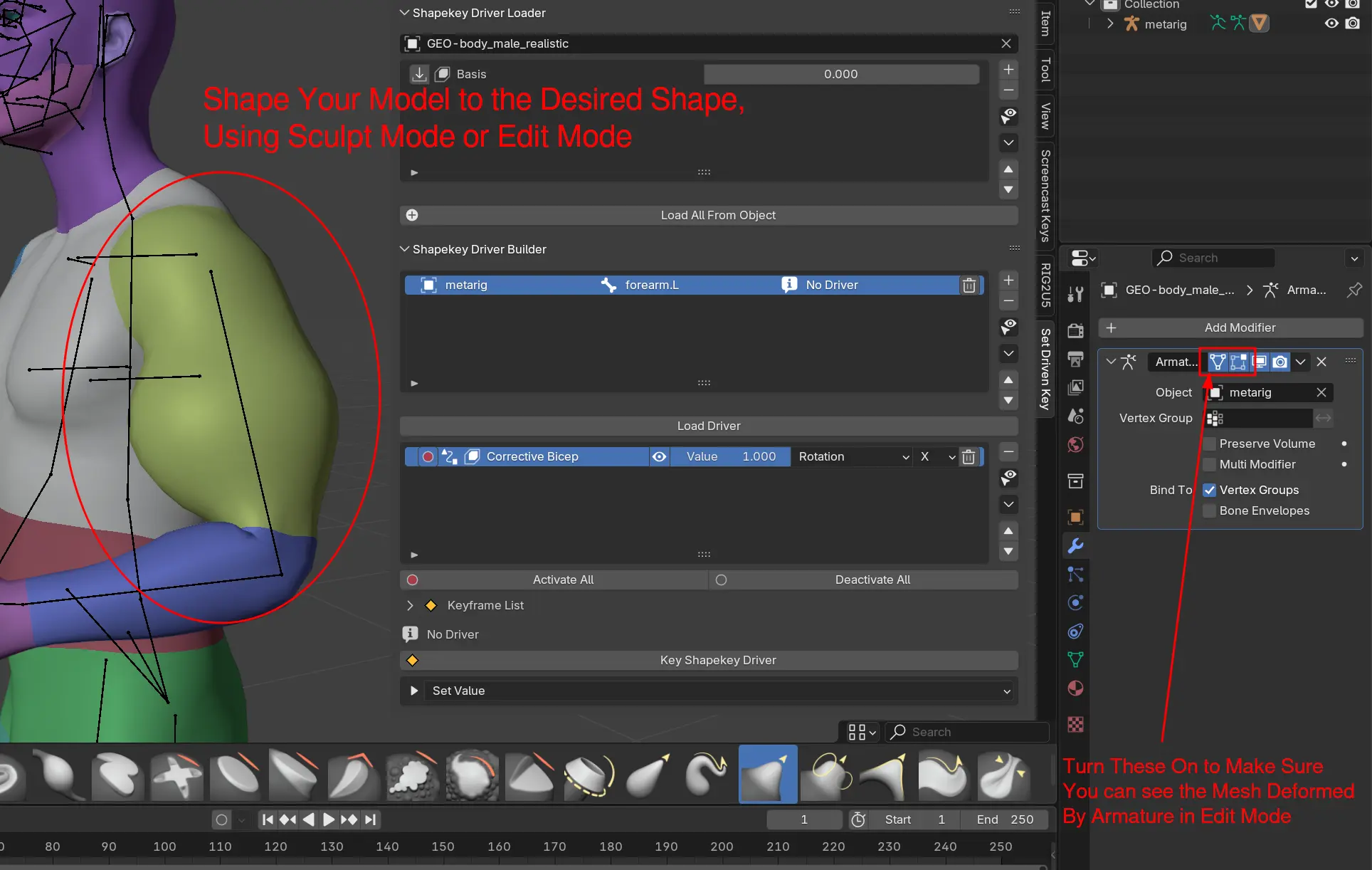The image size is (1372, 870).
Task: Open the Rotation transform type dropdown
Action: 853,456
